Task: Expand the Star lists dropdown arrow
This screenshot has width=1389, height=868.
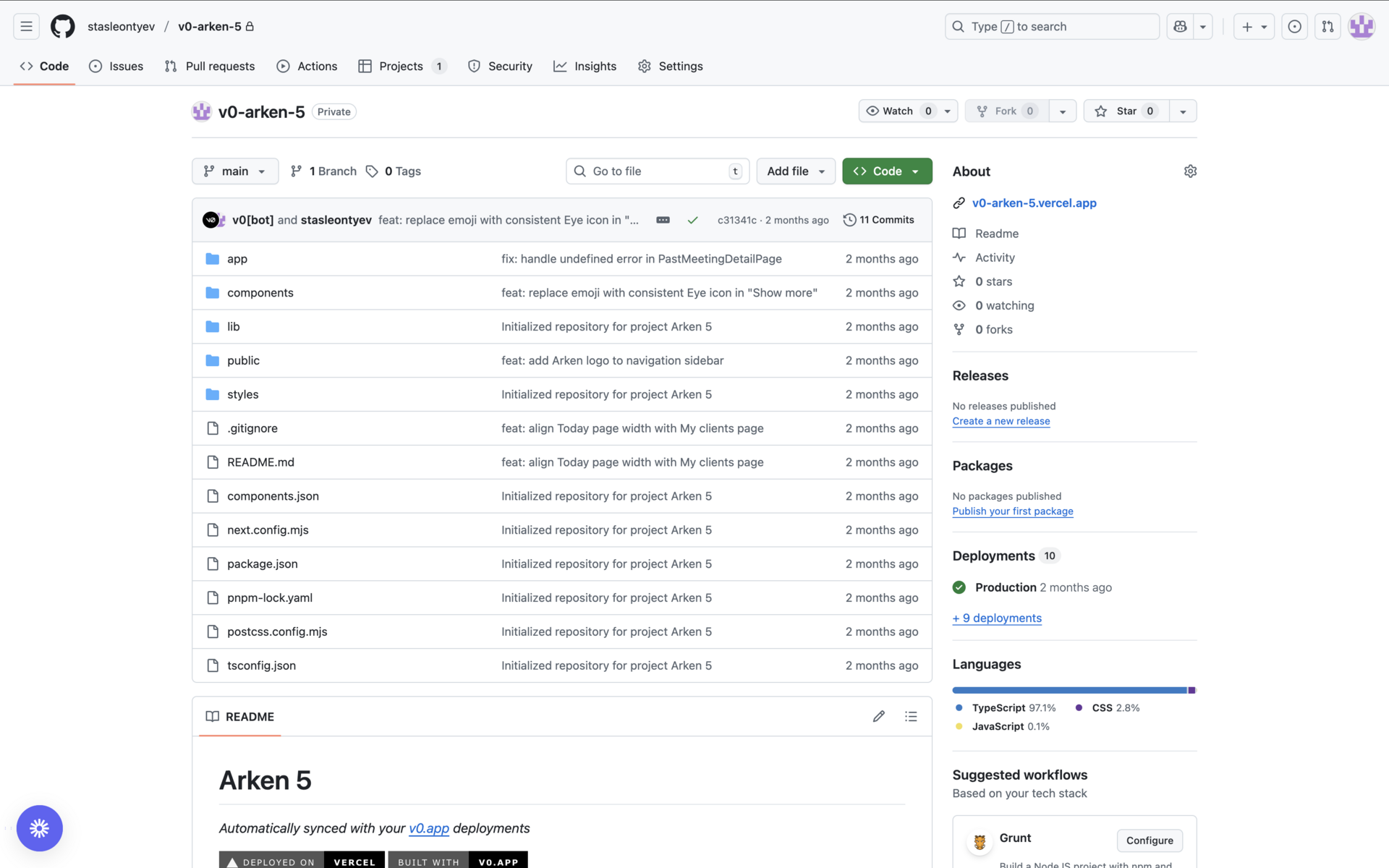Action: [1183, 111]
